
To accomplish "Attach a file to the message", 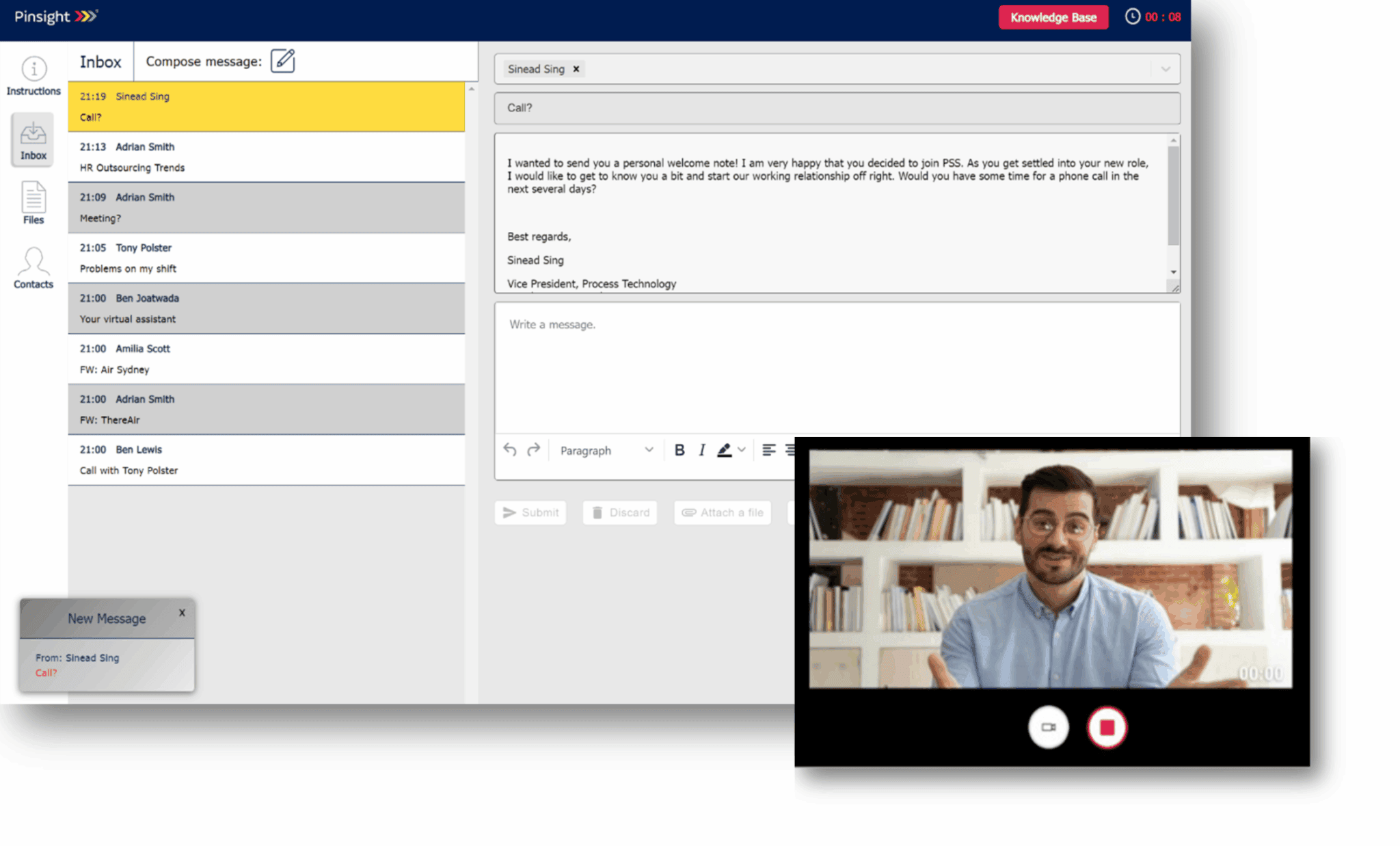I will (722, 512).
